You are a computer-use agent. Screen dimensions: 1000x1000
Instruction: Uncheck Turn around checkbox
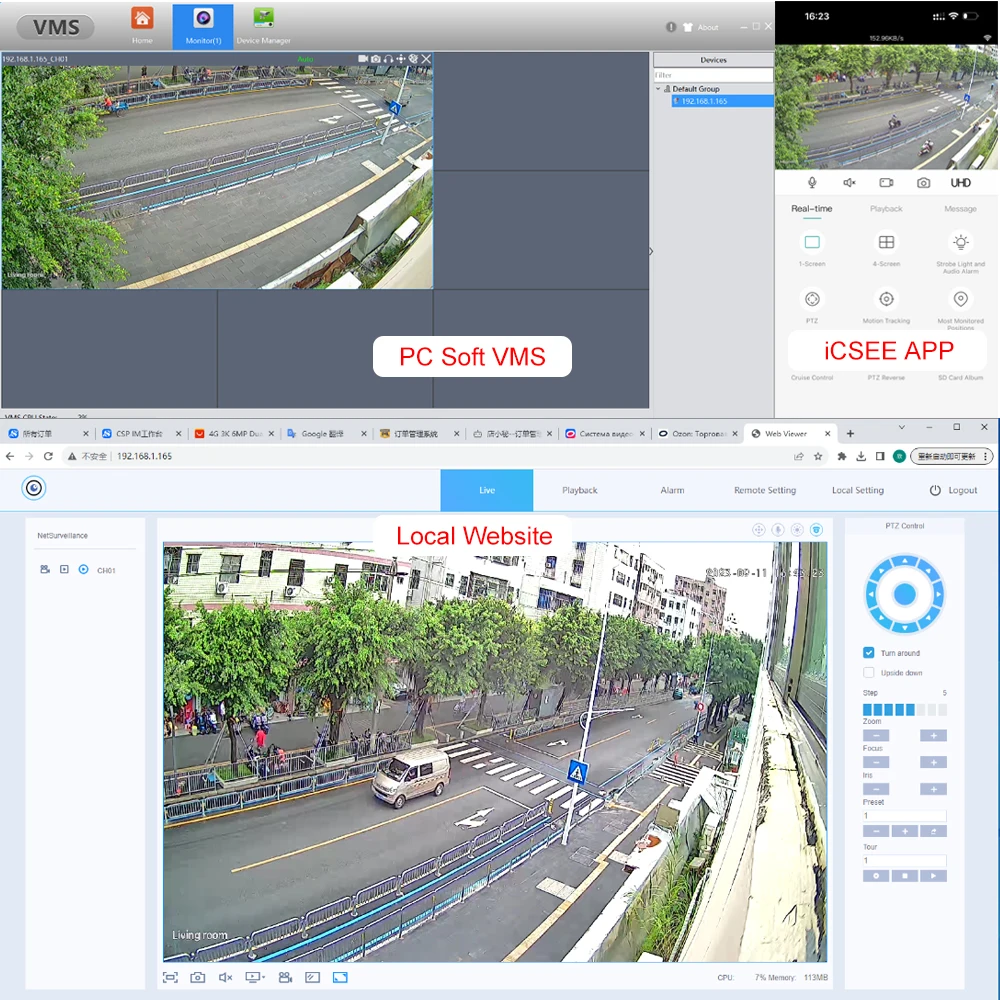click(868, 652)
